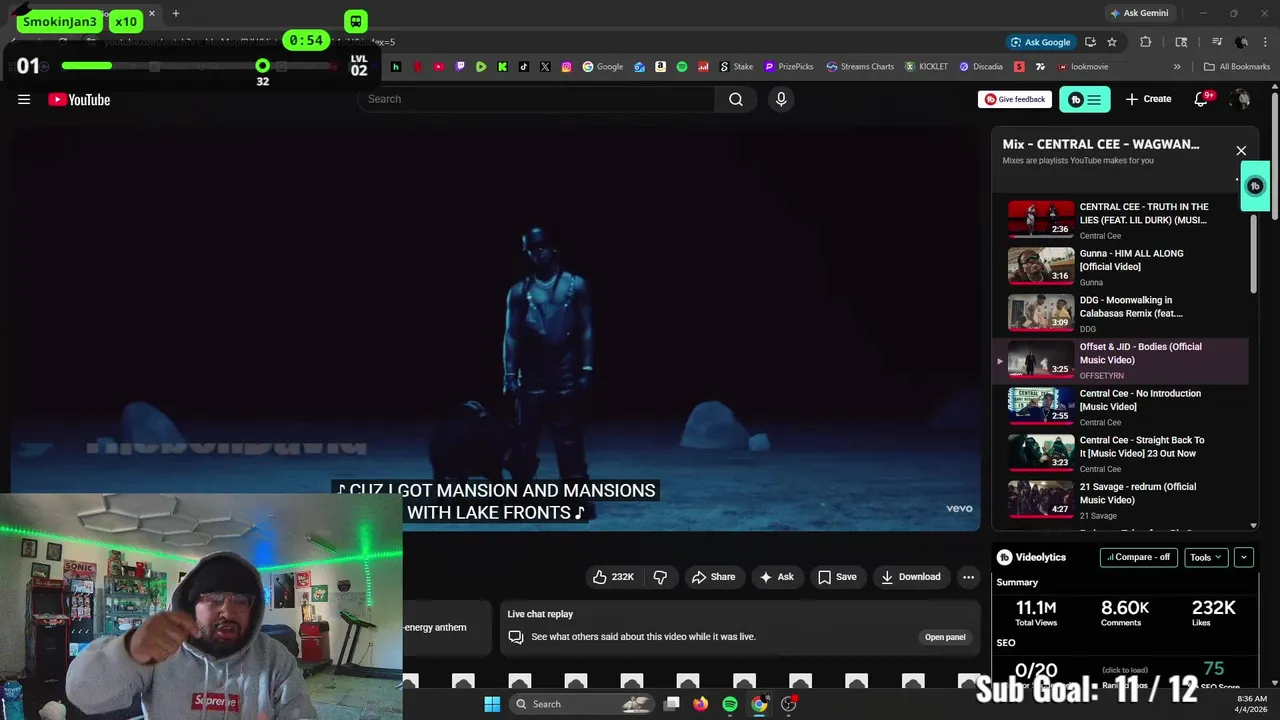Switch to Chrome in the taskbar

tap(759, 704)
